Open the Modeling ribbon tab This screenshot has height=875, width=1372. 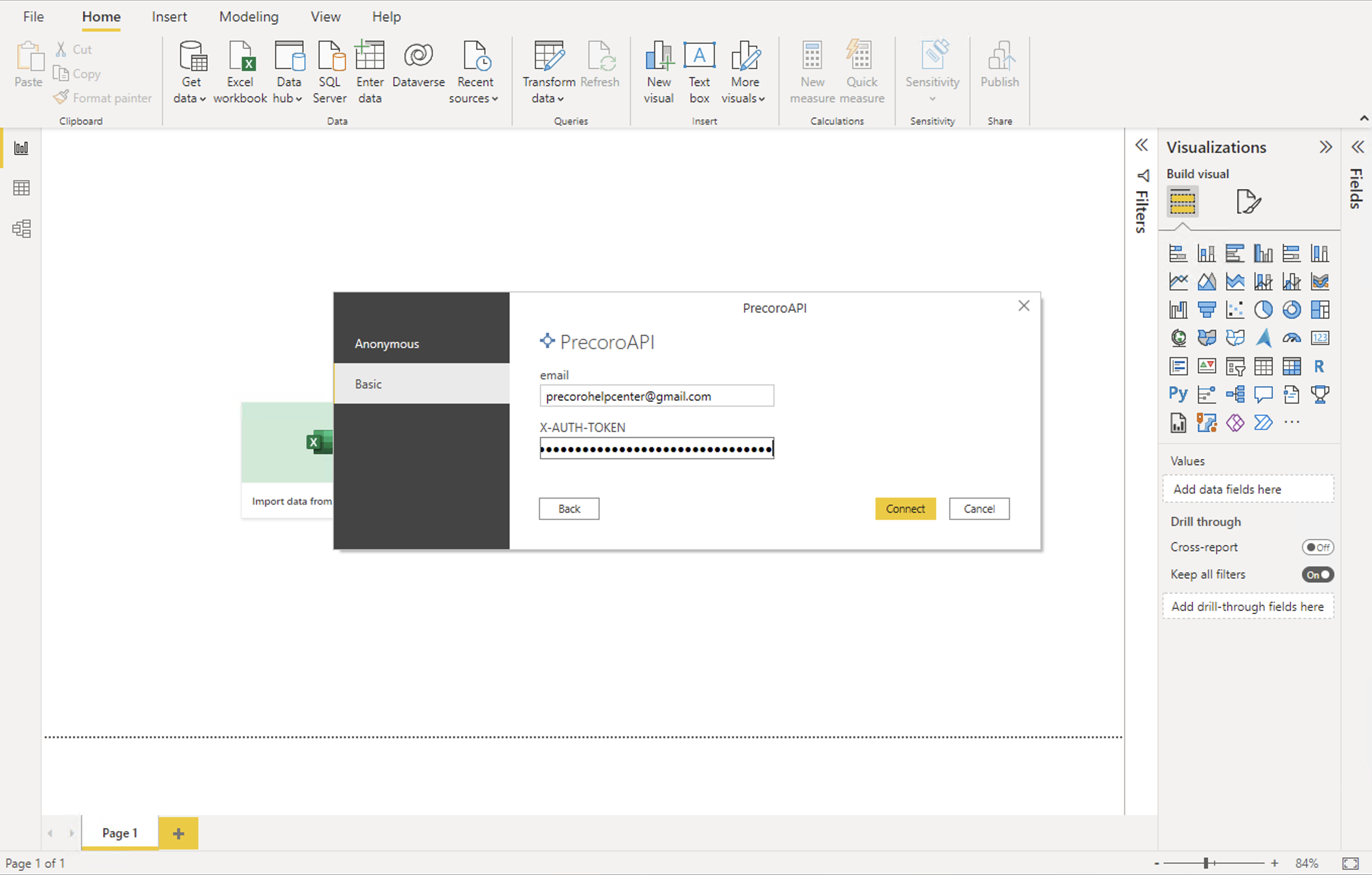click(249, 17)
